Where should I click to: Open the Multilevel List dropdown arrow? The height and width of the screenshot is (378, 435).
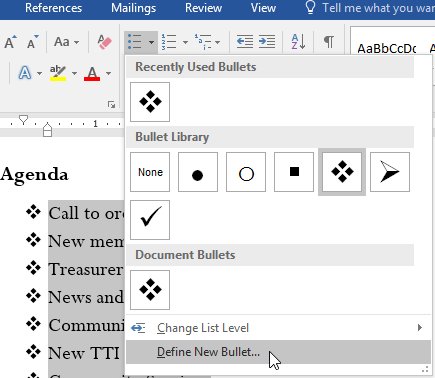pos(217,42)
